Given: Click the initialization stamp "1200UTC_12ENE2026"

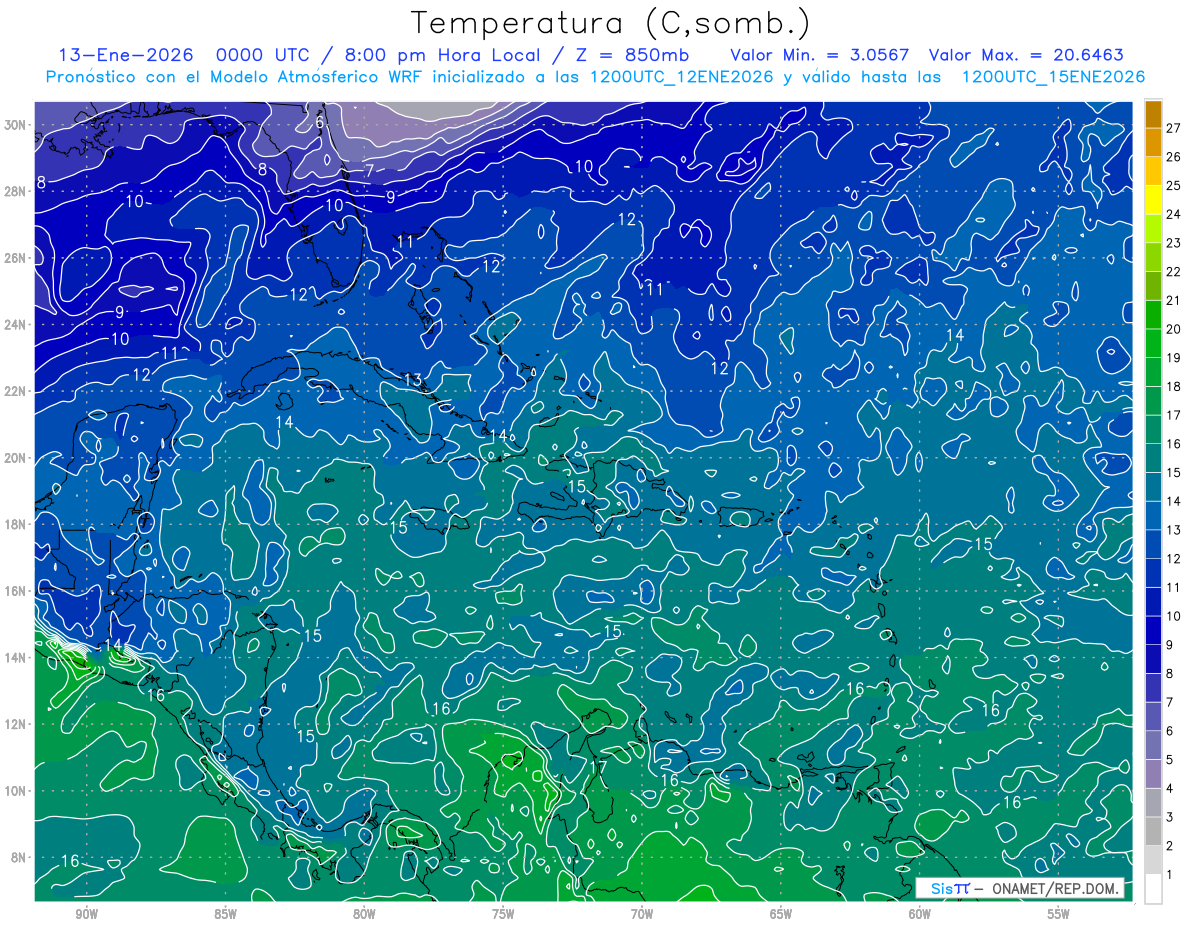Looking at the screenshot, I should coord(681,77).
